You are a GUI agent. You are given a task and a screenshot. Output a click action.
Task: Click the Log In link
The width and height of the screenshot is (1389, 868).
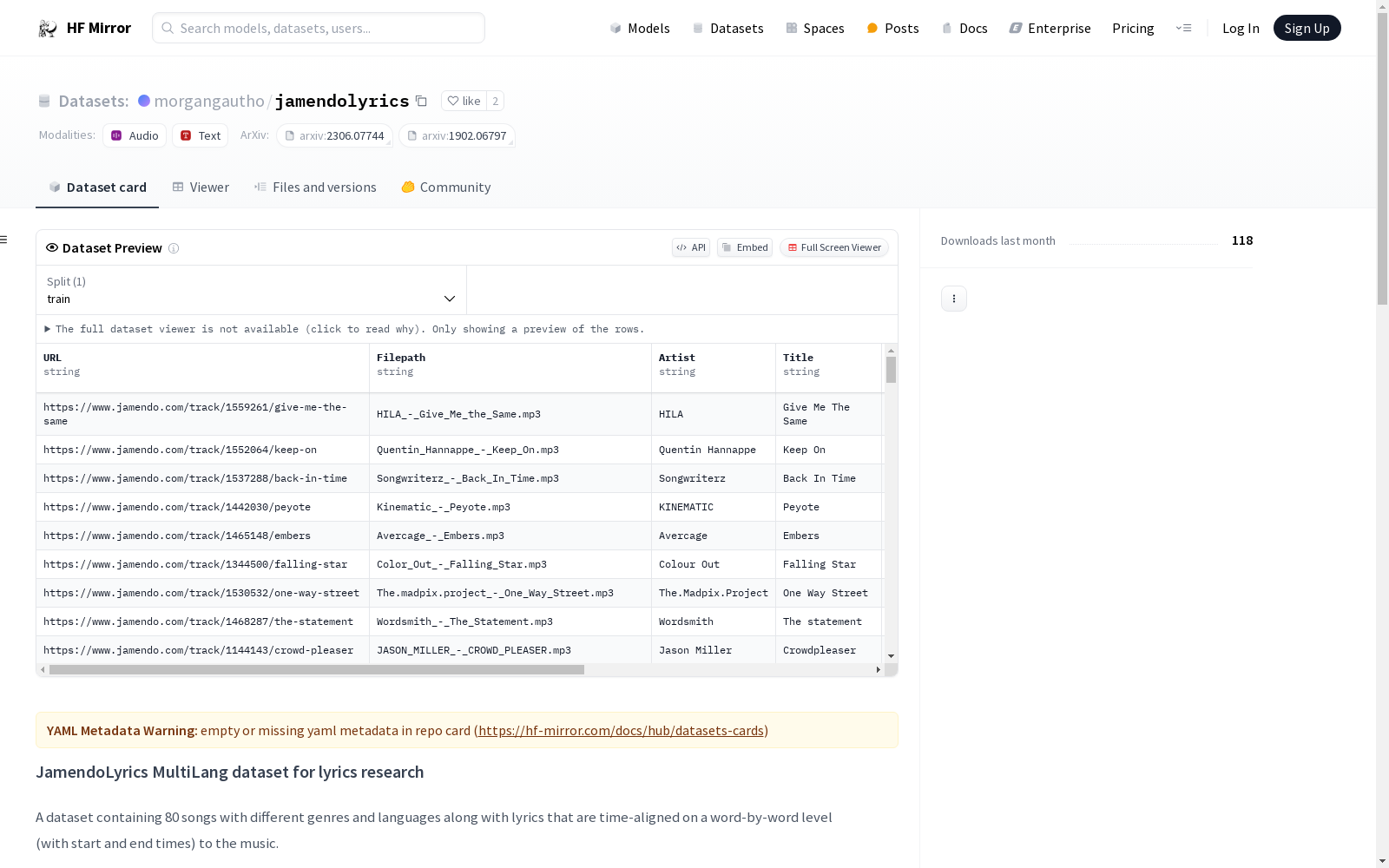1241,29
